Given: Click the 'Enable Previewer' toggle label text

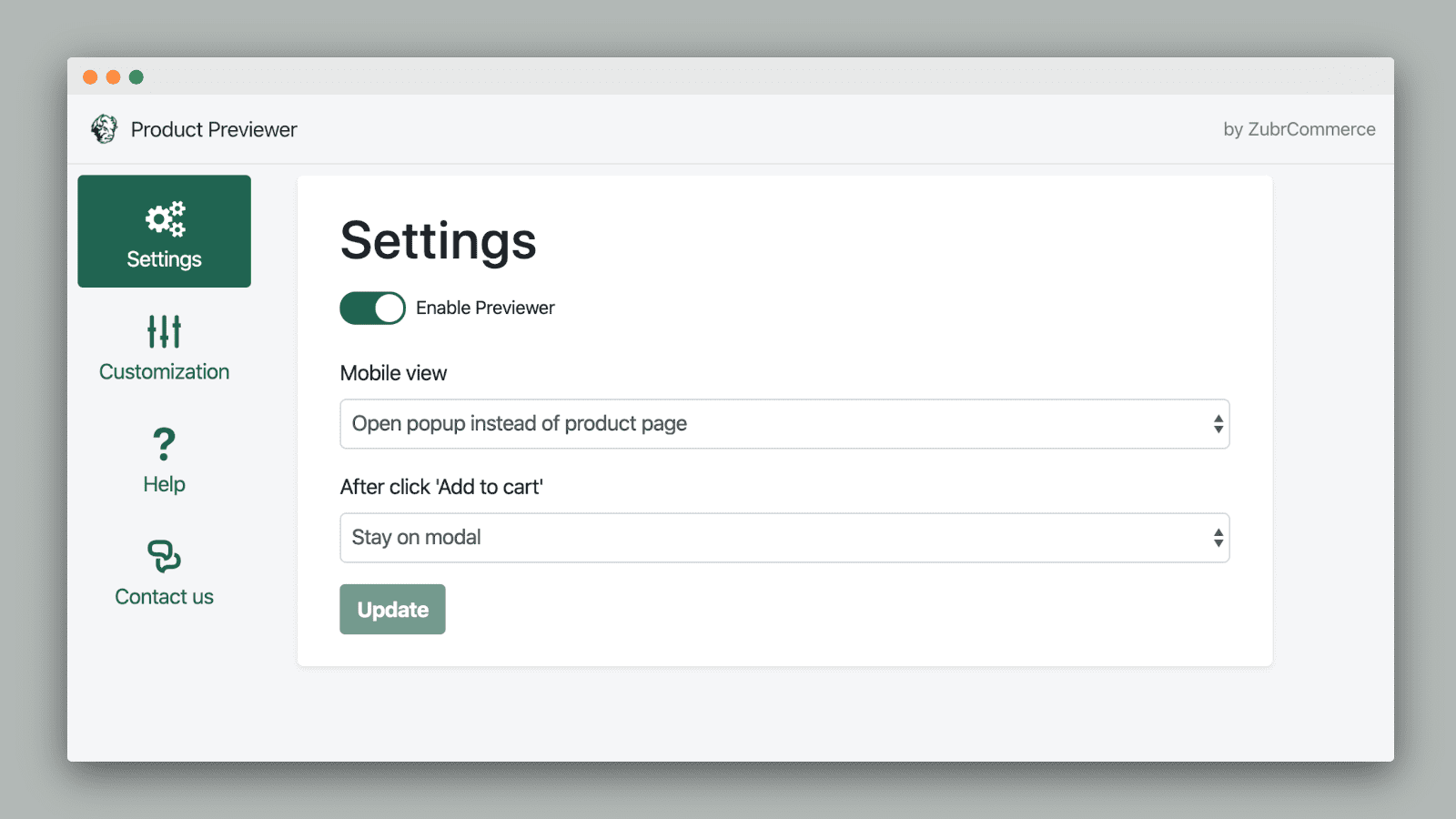Looking at the screenshot, I should point(485,308).
